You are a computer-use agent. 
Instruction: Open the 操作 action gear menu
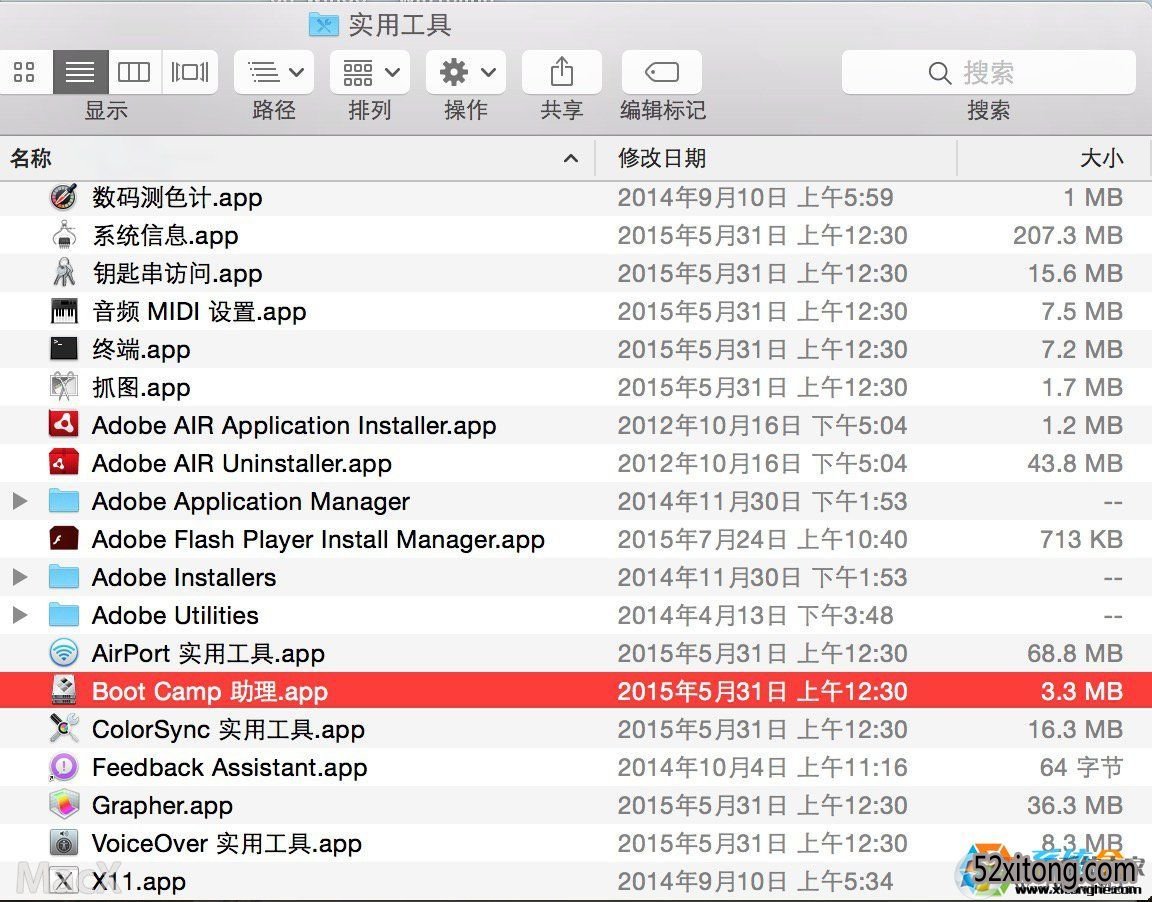pos(466,72)
